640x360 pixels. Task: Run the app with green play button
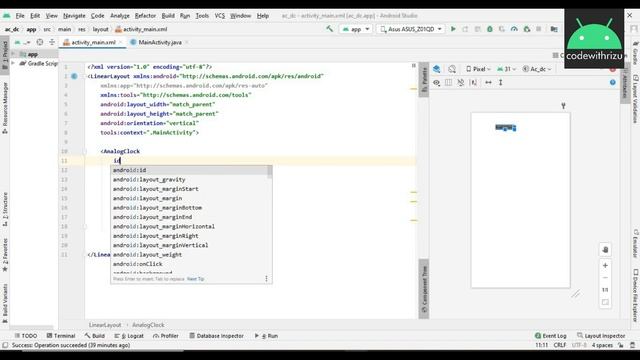(453, 29)
